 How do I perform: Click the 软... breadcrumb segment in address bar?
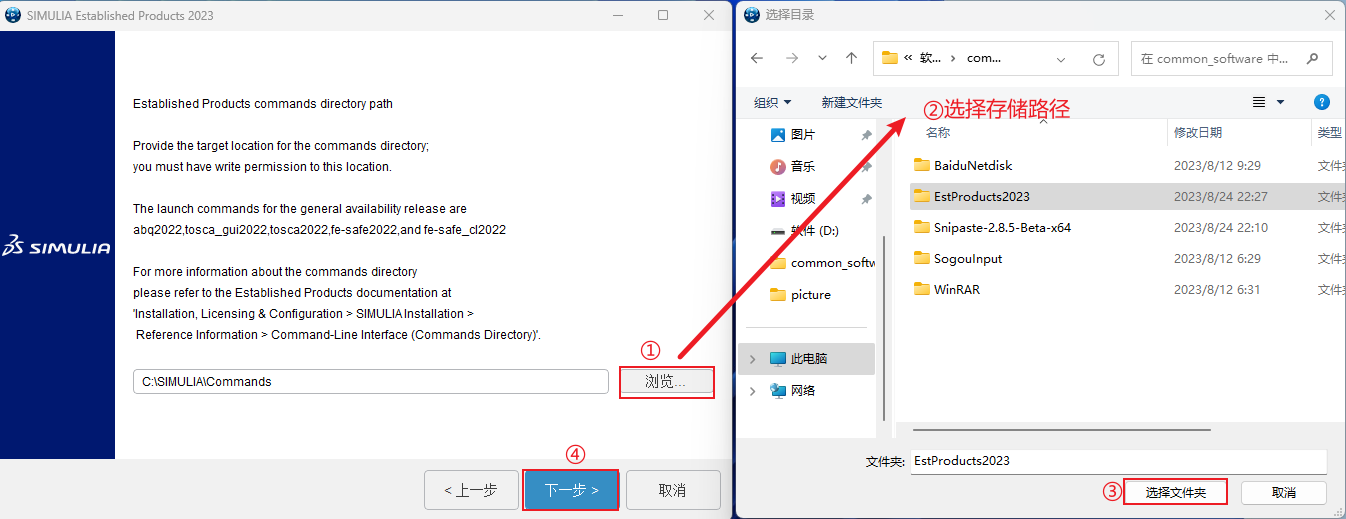[x=930, y=58]
